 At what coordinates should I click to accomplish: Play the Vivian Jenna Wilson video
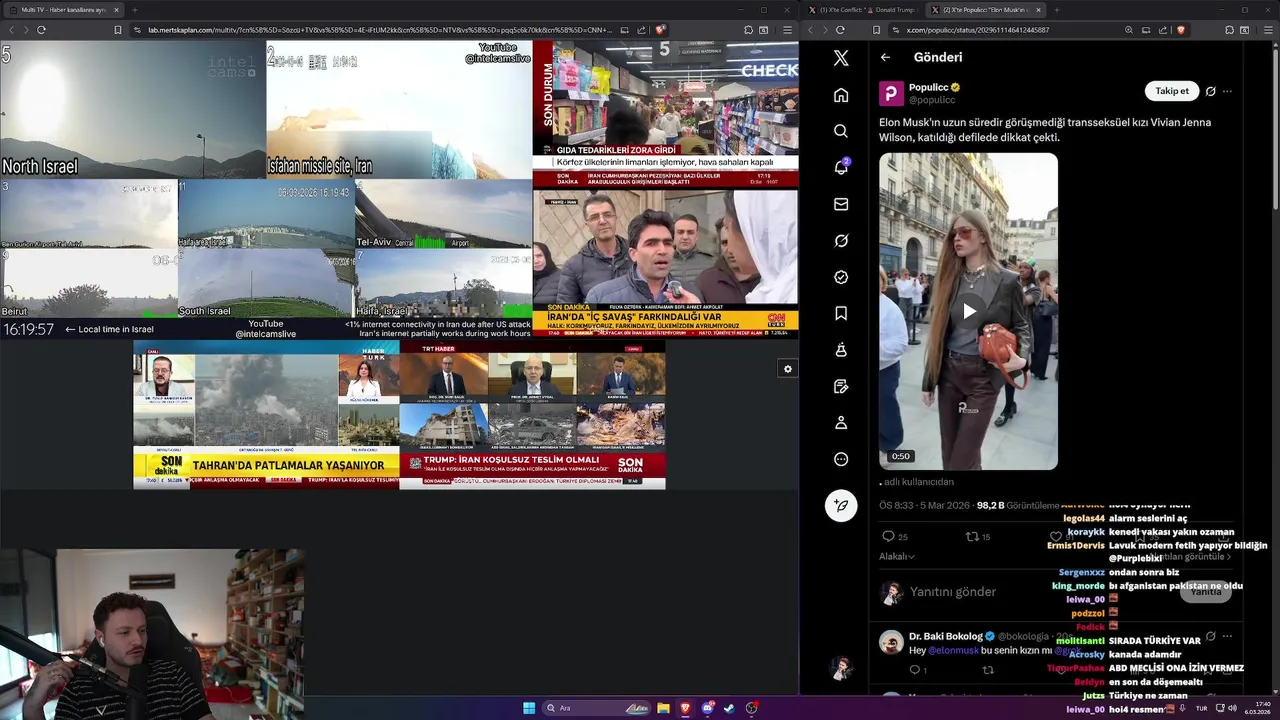968,311
